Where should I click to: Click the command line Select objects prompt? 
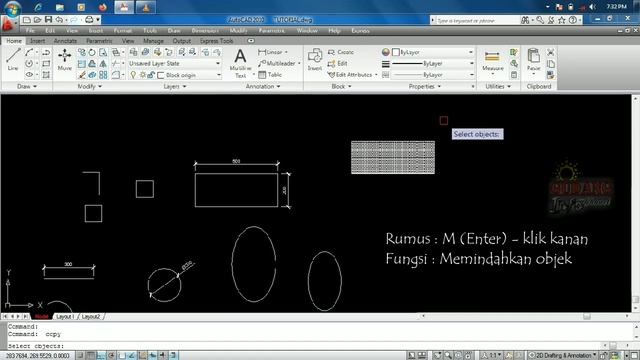point(36,346)
